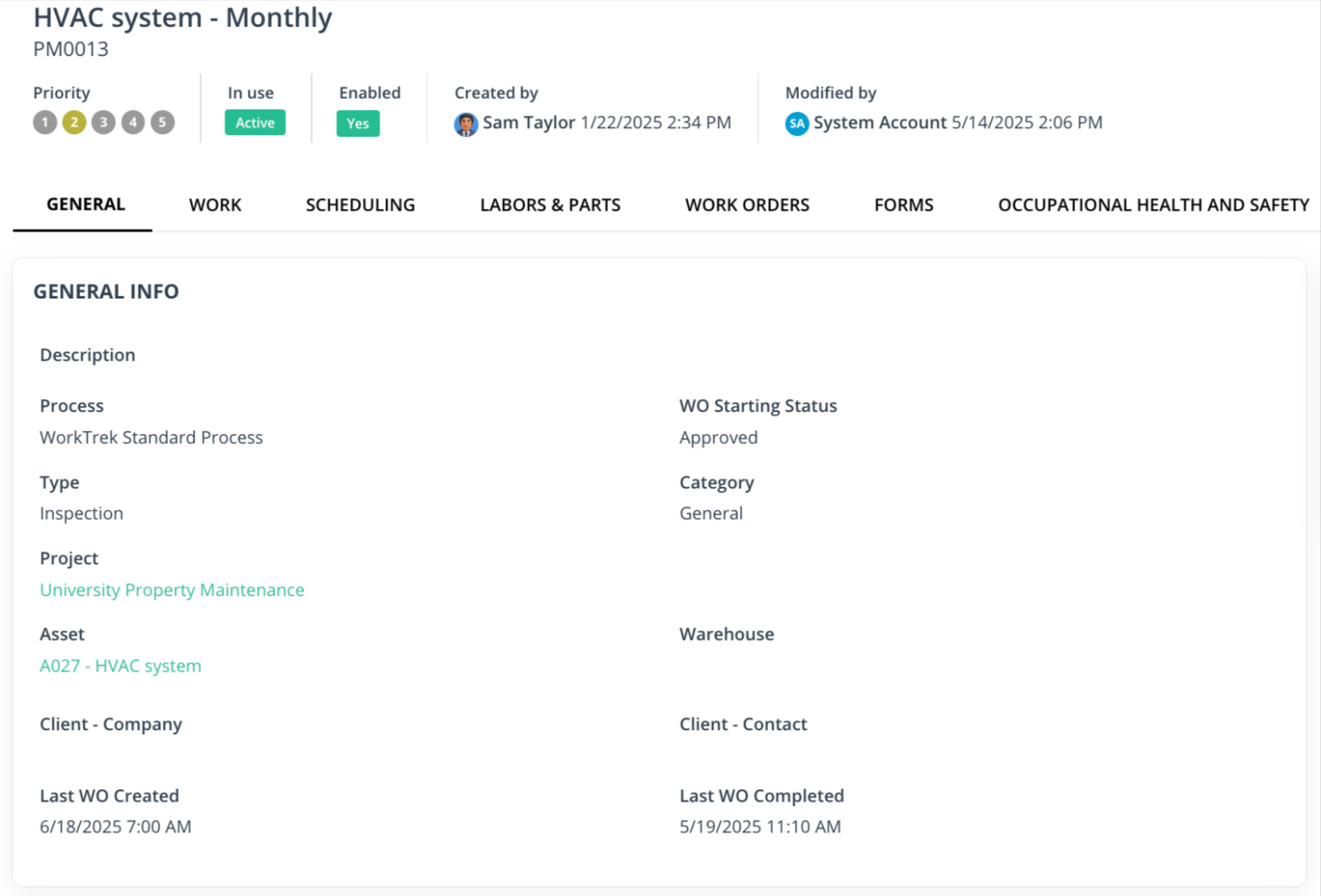Switch to the FORMS tab

point(904,205)
